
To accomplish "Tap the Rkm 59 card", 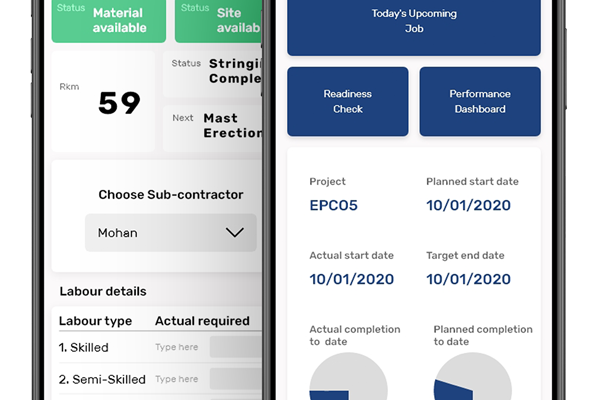I will [103, 101].
